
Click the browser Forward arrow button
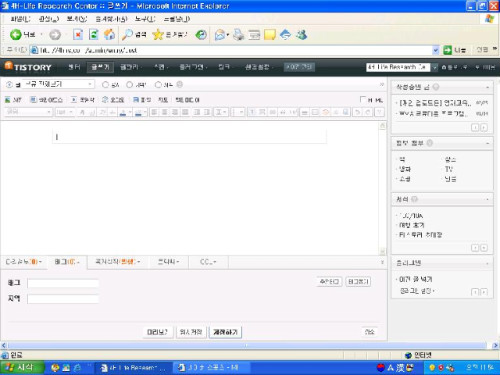pos(55,34)
